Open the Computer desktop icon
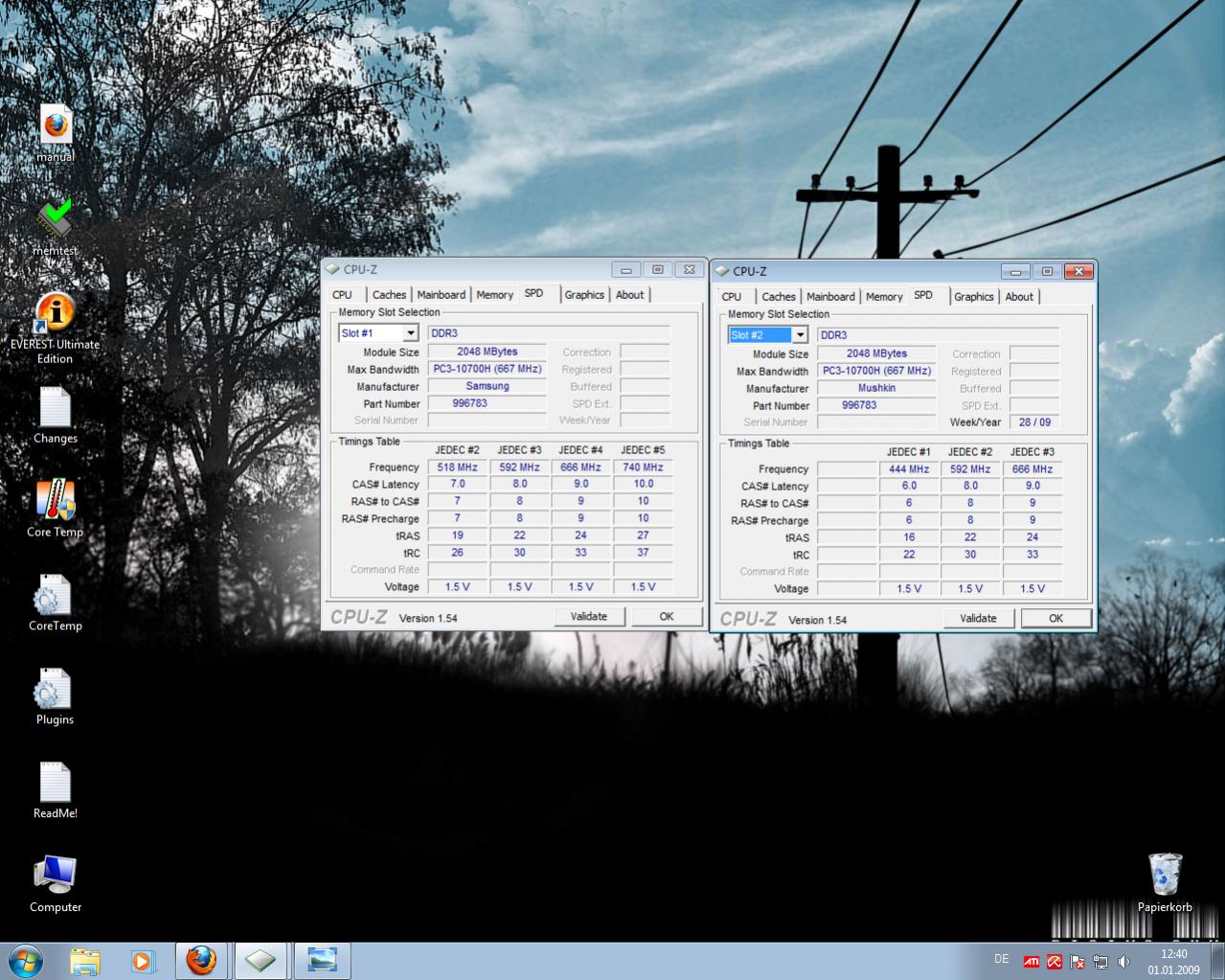The image size is (1225, 980). (x=56, y=883)
